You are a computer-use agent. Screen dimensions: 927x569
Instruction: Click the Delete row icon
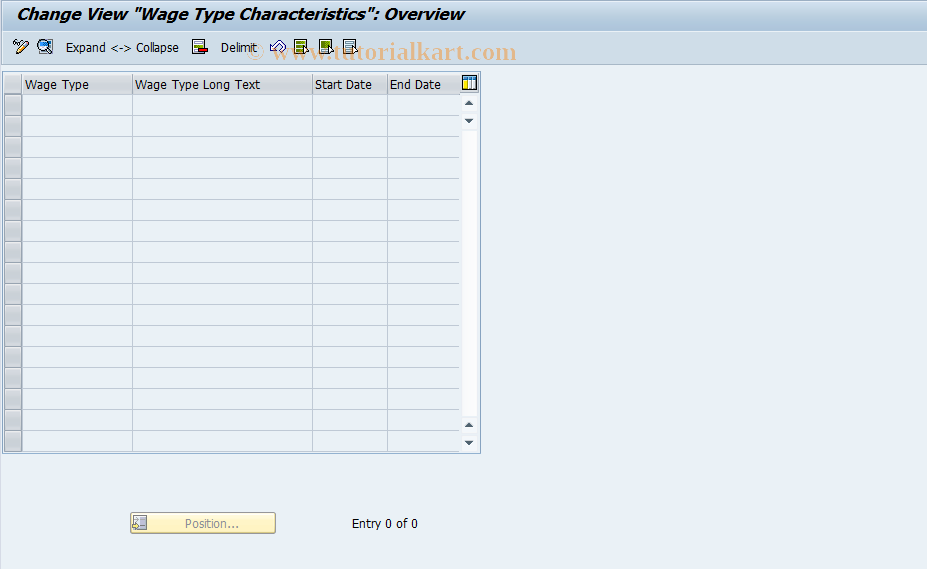(x=200, y=47)
